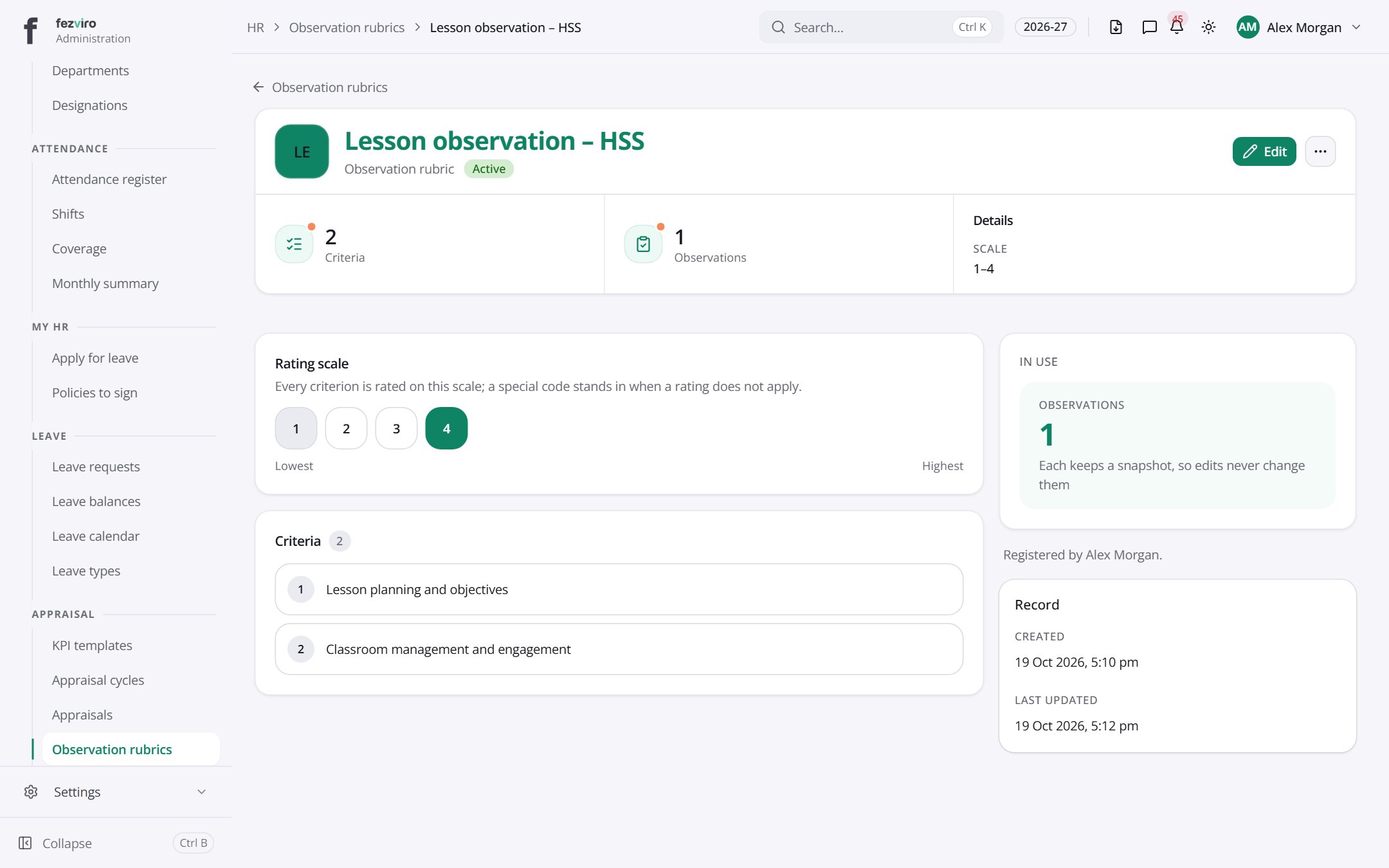This screenshot has height=868, width=1389.
Task: Click the Collapse sidebar panel icon
Action: pos(25,843)
